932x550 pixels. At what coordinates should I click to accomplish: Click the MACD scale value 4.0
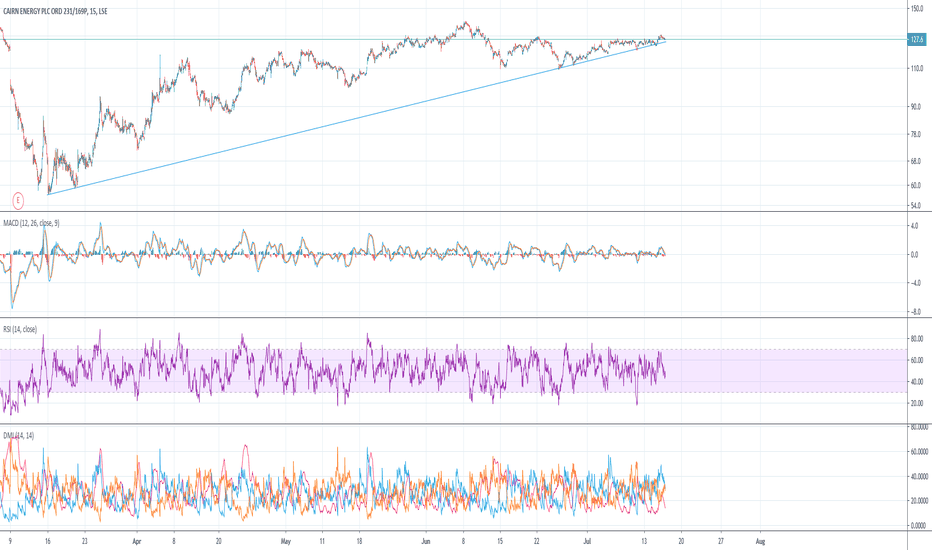pyautogui.click(x=914, y=226)
